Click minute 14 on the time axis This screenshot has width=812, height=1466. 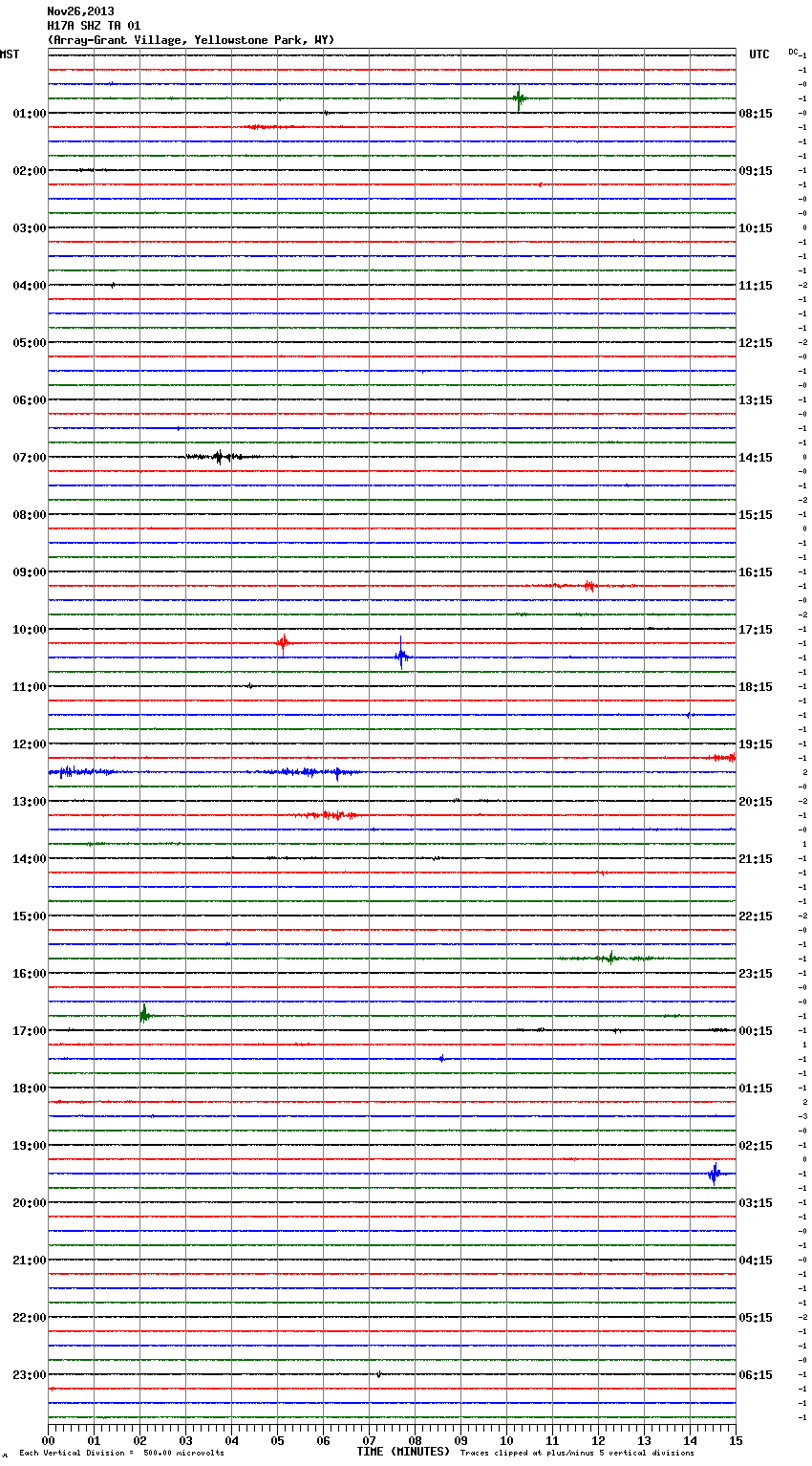pos(690,1440)
